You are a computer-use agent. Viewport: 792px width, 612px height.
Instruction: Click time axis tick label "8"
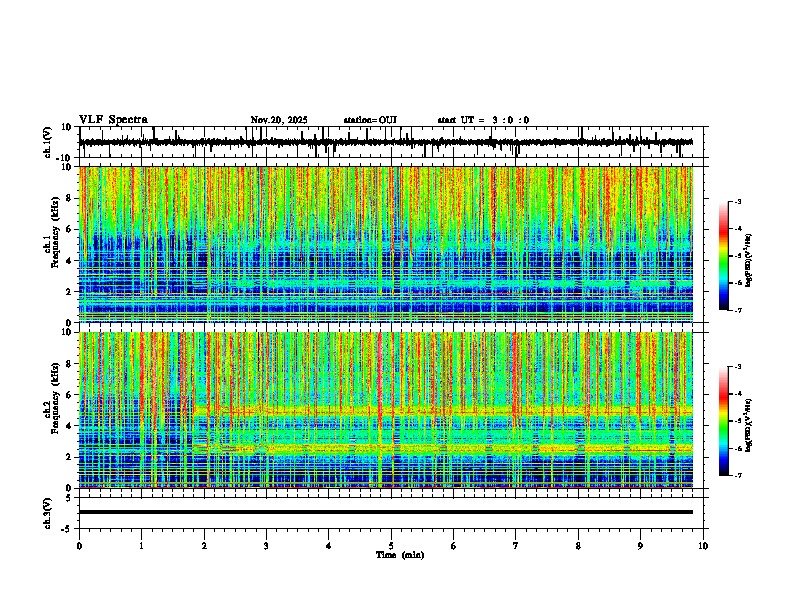(578, 546)
